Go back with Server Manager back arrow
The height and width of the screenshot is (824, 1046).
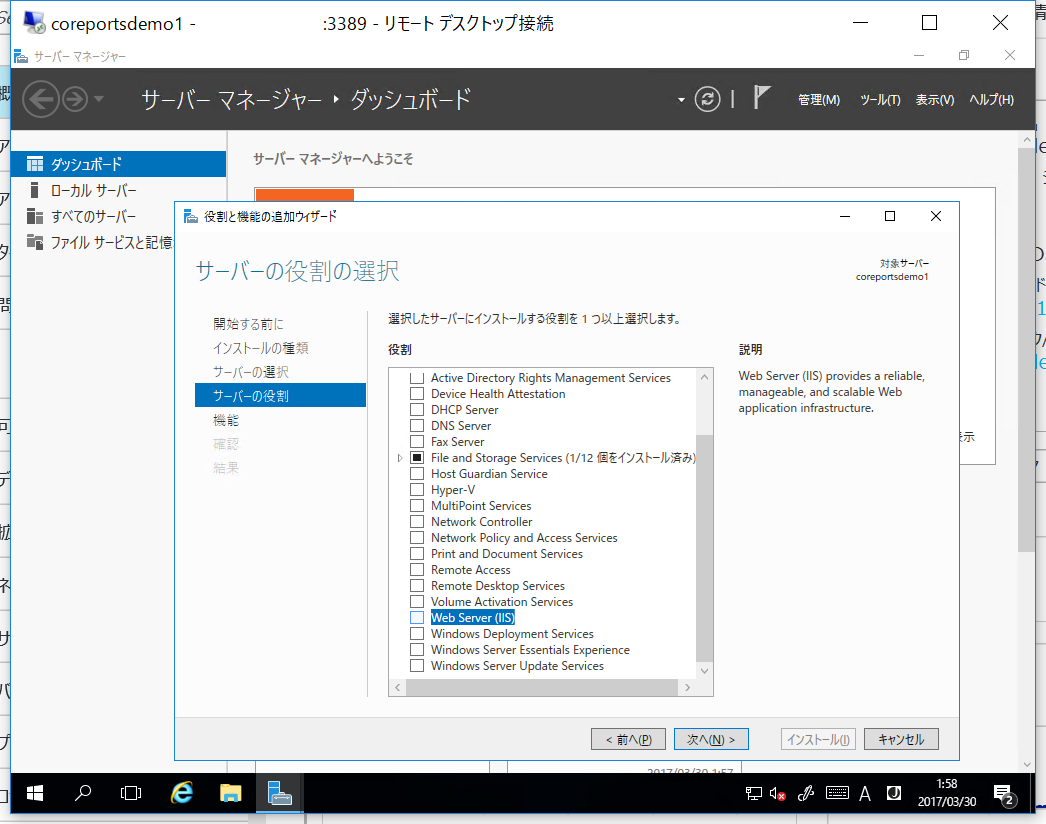(x=41, y=99)
